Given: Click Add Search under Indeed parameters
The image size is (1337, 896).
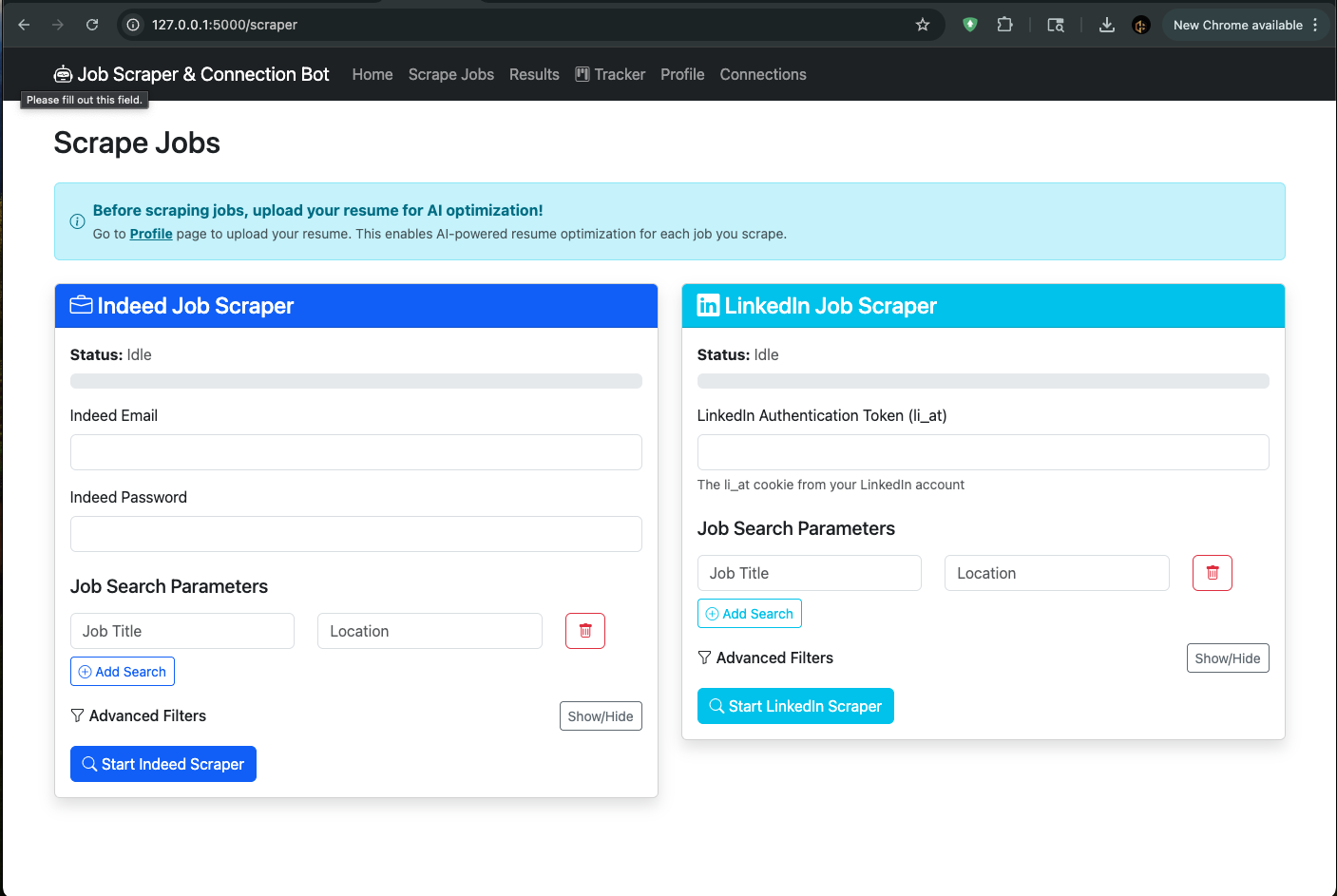Looking at the screenshot, I should pos(123,672).
